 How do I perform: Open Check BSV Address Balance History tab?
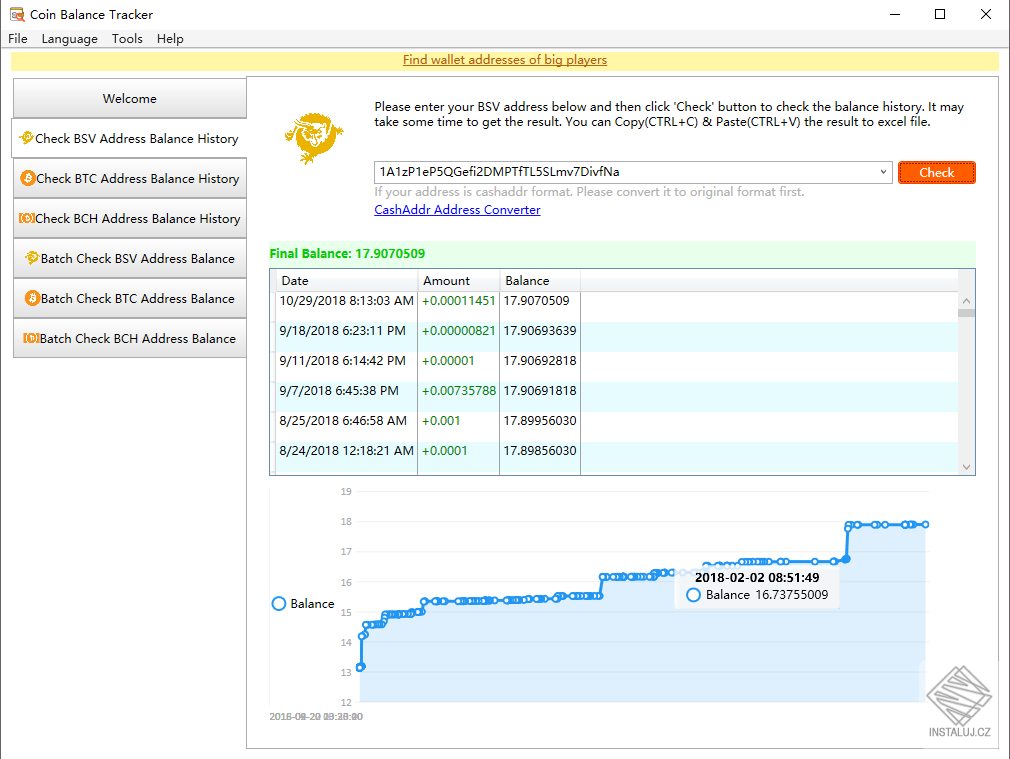click(129, 139)
